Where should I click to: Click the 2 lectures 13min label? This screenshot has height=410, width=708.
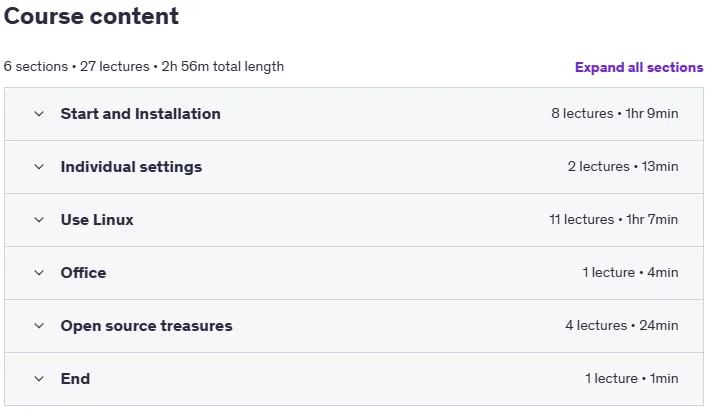[623, 166]
